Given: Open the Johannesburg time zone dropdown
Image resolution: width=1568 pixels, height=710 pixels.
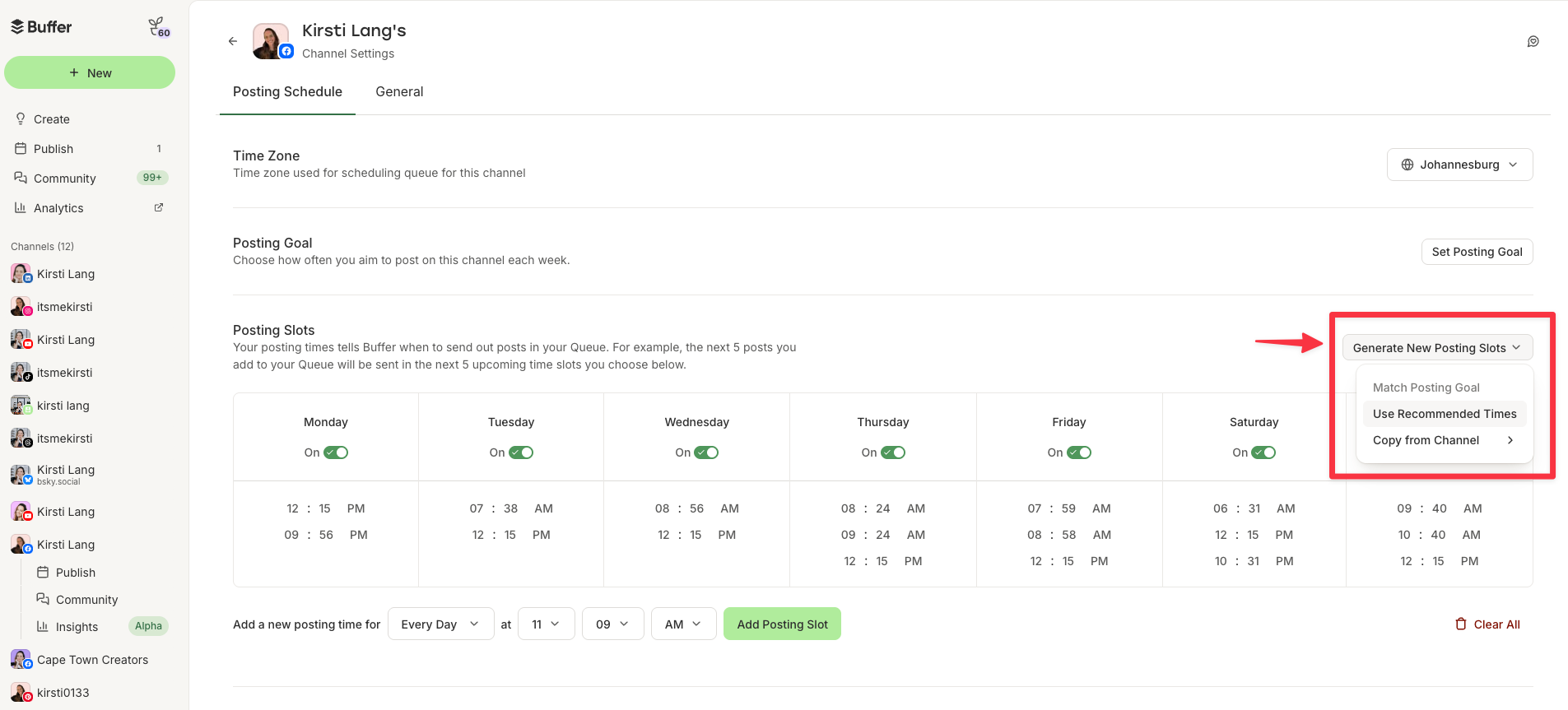Looking at the screenshot, I should 1459,165.
